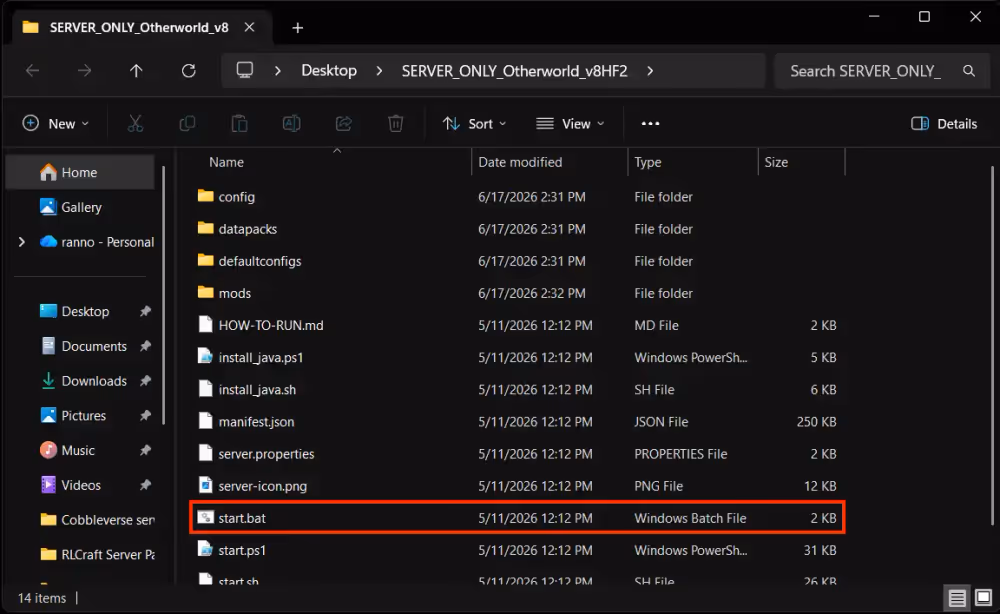The width and height of the screenshot is (1000, 614).
Task: Select the datapacks folder name
Action: 247,229
